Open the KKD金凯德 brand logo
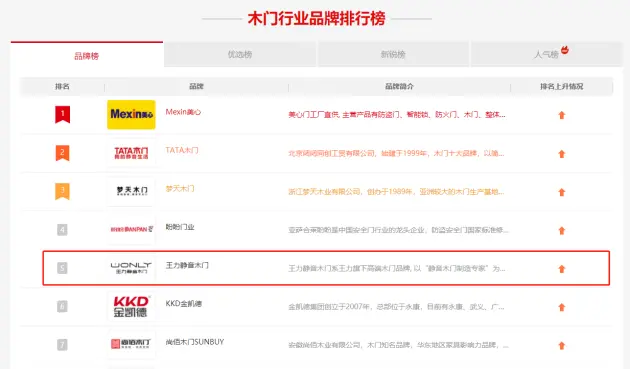630x369 pixels. [x=131, y=307]
